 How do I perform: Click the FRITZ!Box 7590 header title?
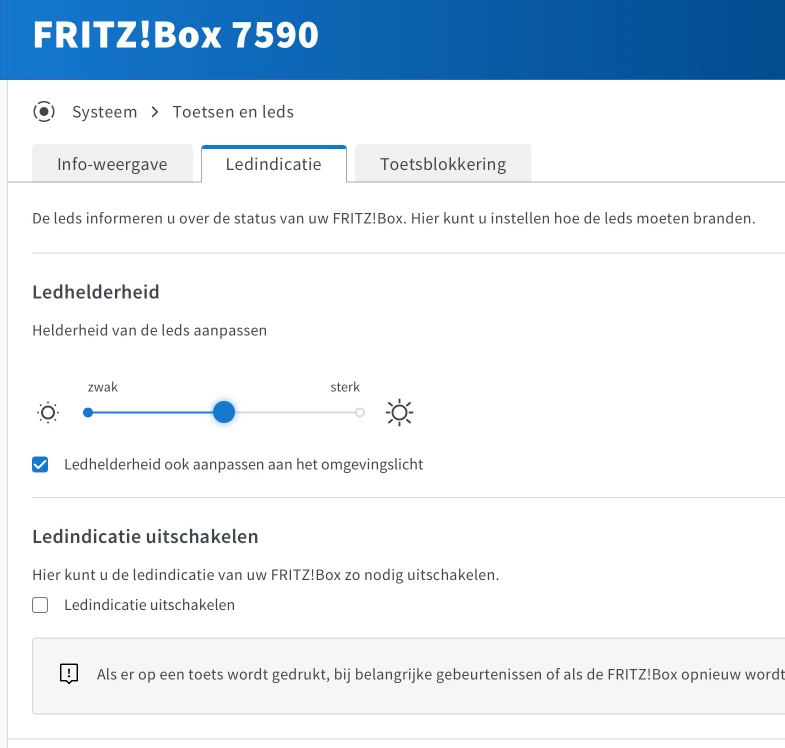[176, 35]
